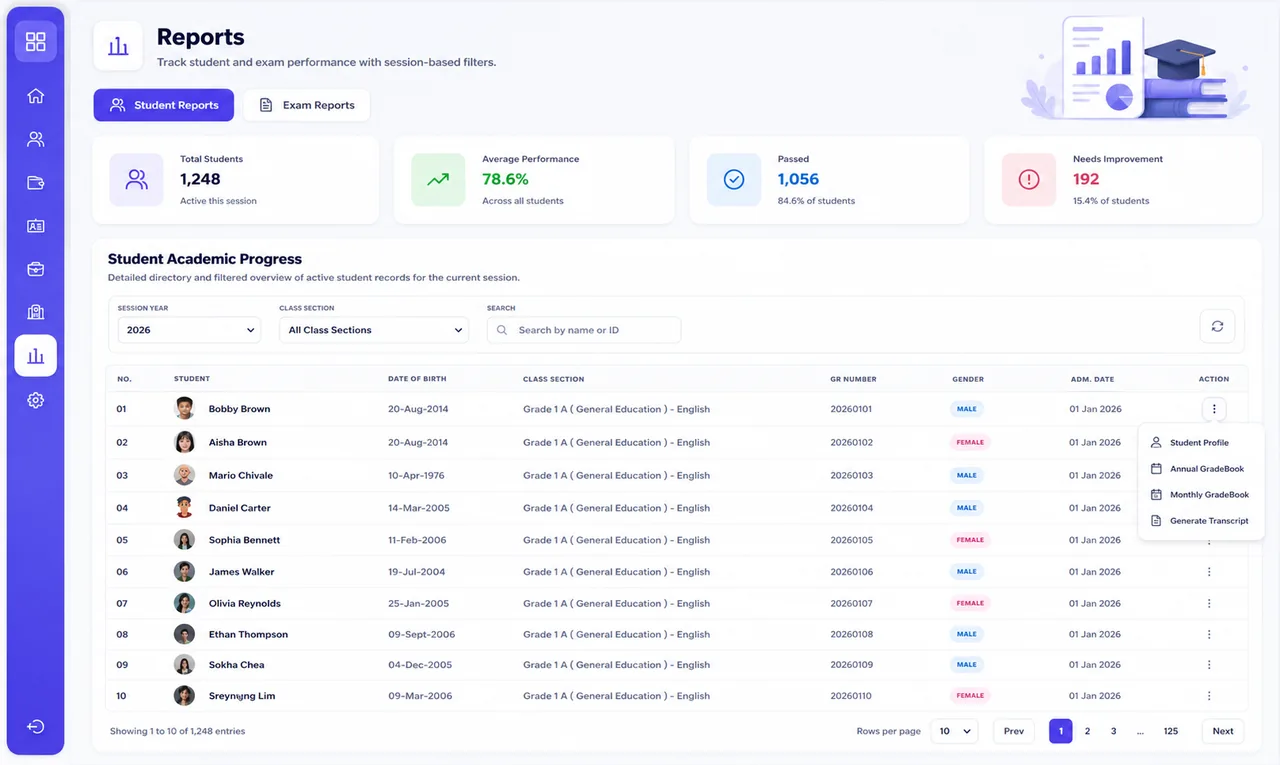Open settings gear icon in sidebar
Viewport: 1280px width, 765px height.
pyautogui.click(x=36, y=400)
